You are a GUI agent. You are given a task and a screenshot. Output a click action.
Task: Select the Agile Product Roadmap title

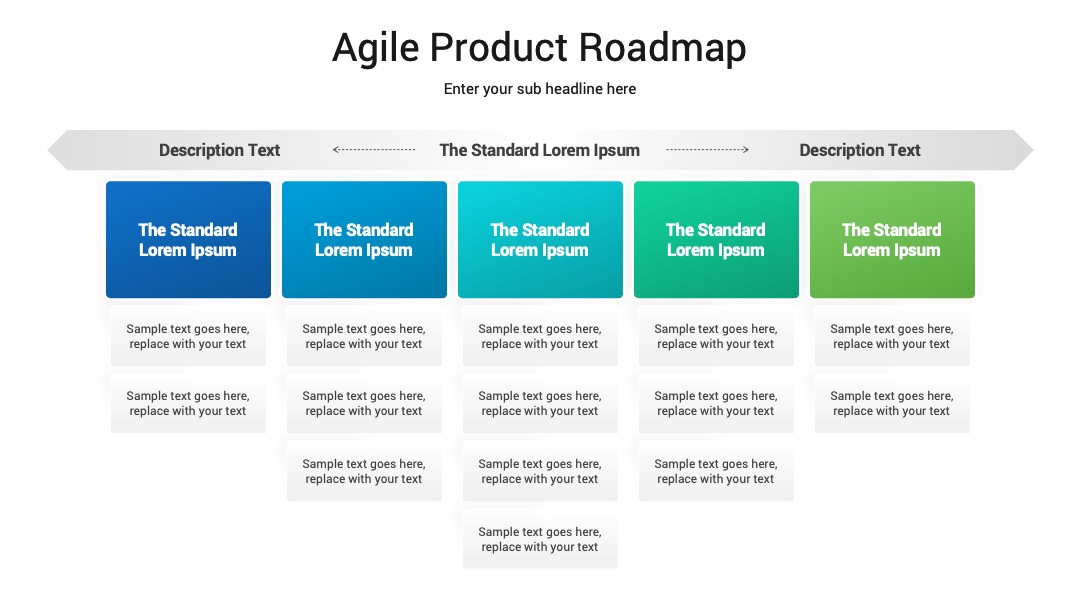pyautogui.click(x=539, y=48)
